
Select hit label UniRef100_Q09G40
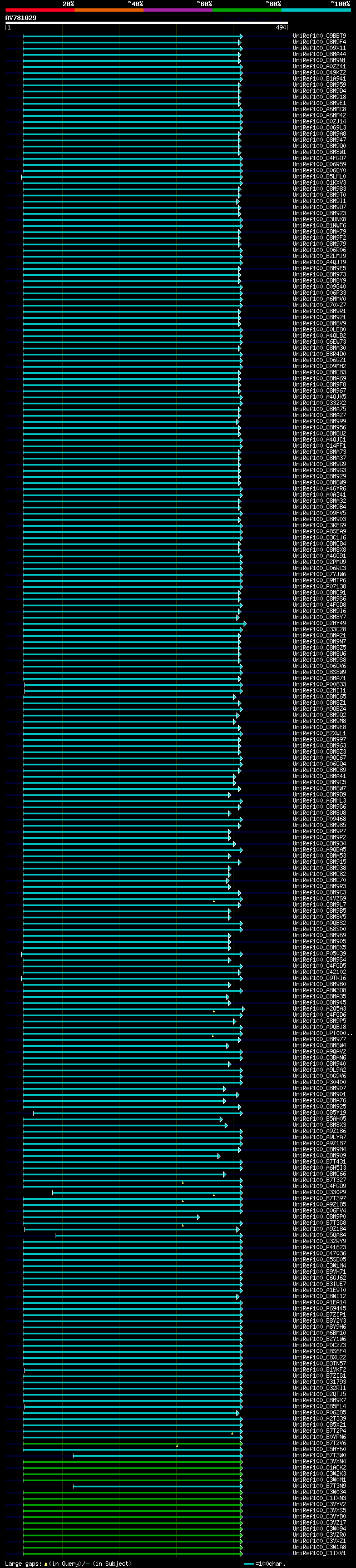coord(319,286)
